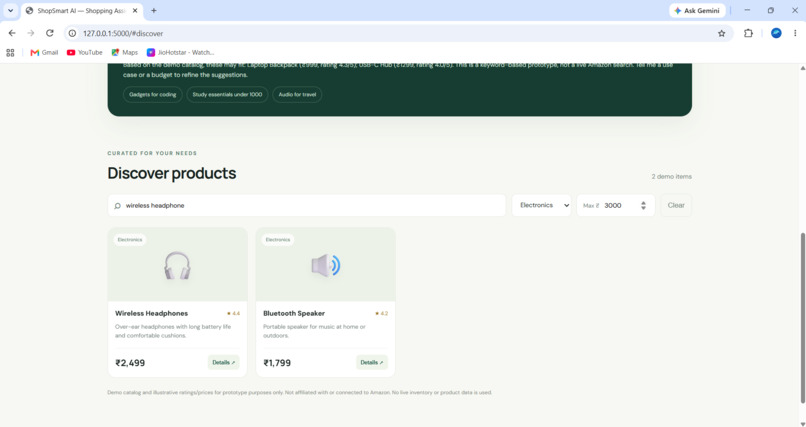Select 'Study essentials under 1000' chip

[x=227, y=95]
